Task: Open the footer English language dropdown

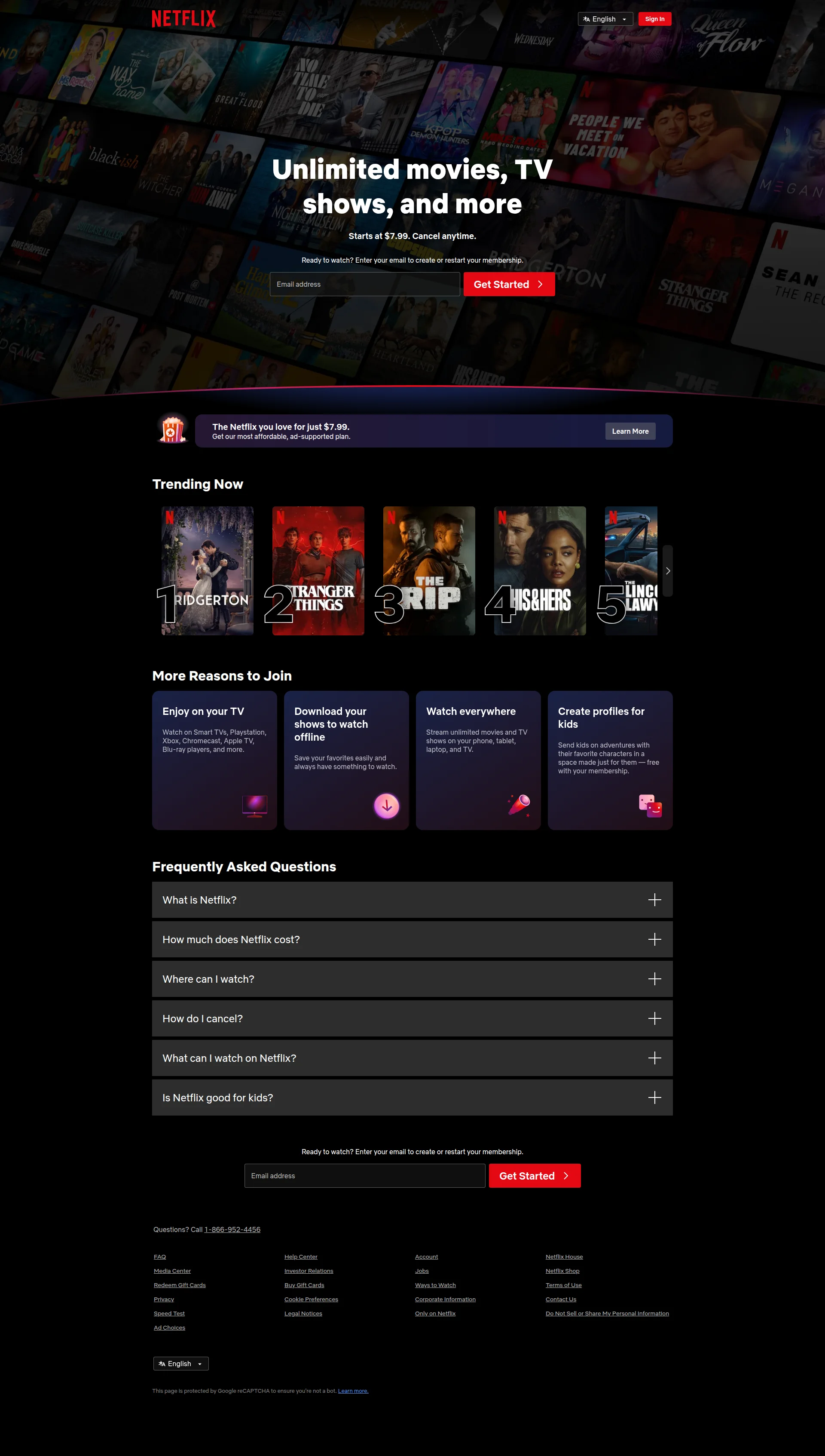Action: (x=181, y=1364)
